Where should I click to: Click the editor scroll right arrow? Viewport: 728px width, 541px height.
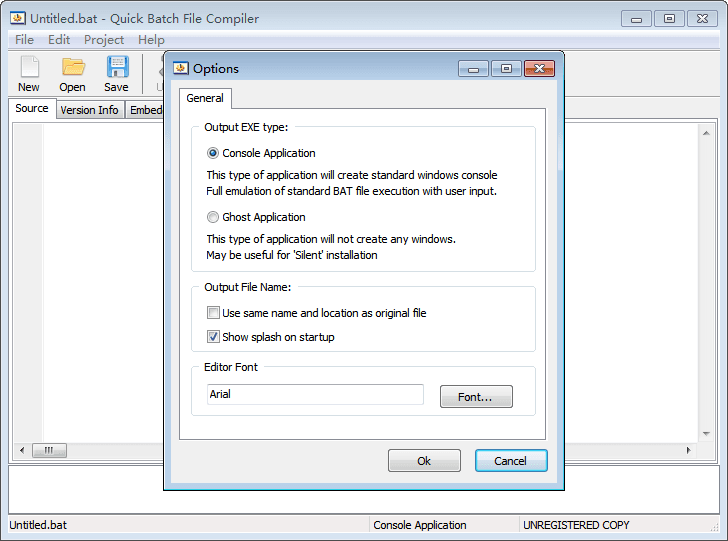[688, 450]
